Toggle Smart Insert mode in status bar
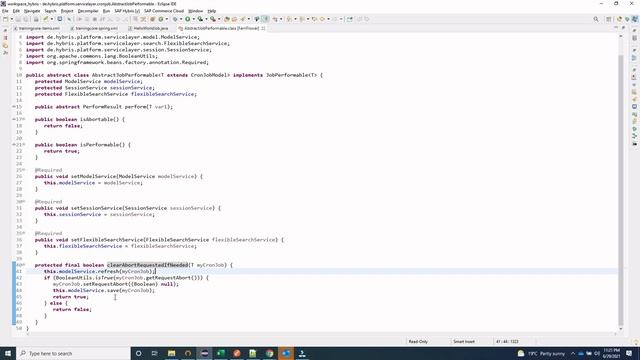This screenshot has height=360, width=640. coord(464,341)
